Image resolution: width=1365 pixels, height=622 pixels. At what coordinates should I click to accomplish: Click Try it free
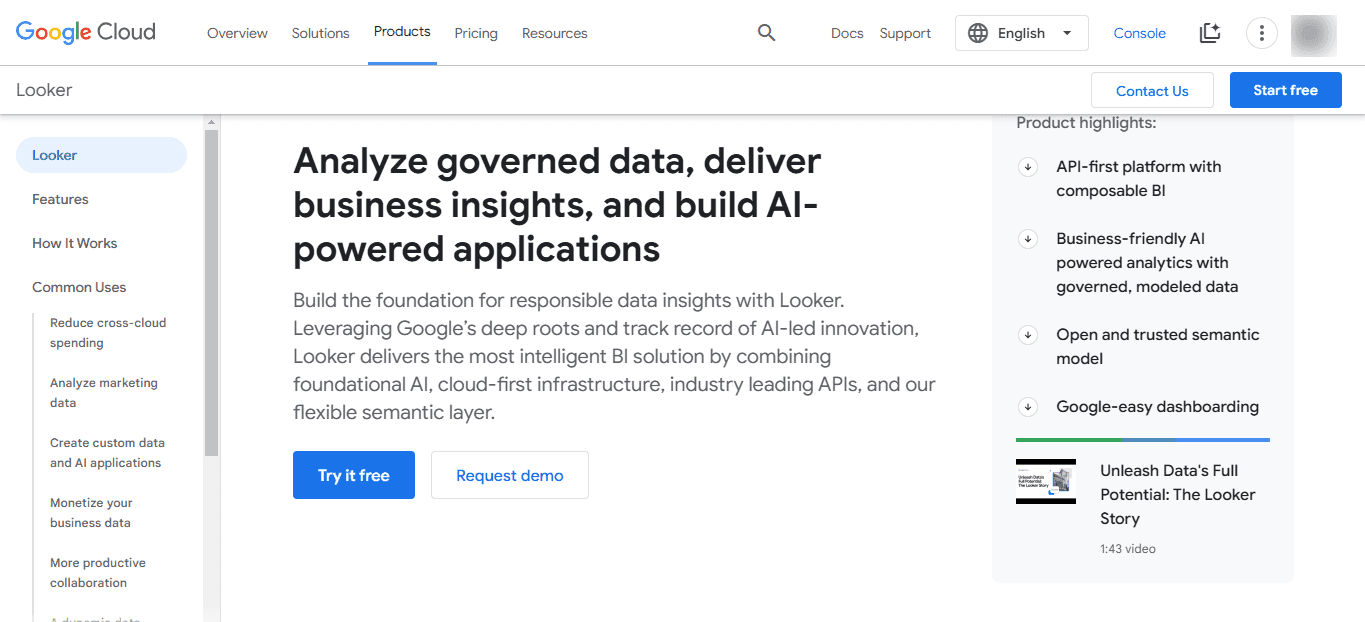coord(353,474)
